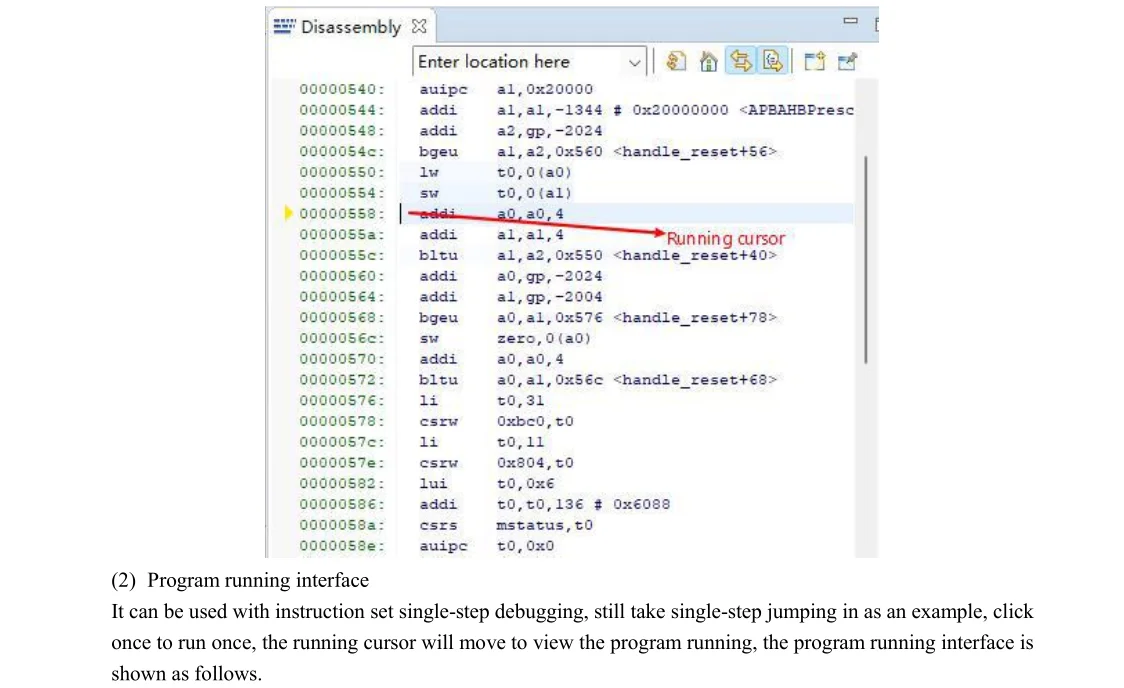Select the lui instruction at 00000582
Viewport: 1124px width, 688px height.
pos(433,484)
